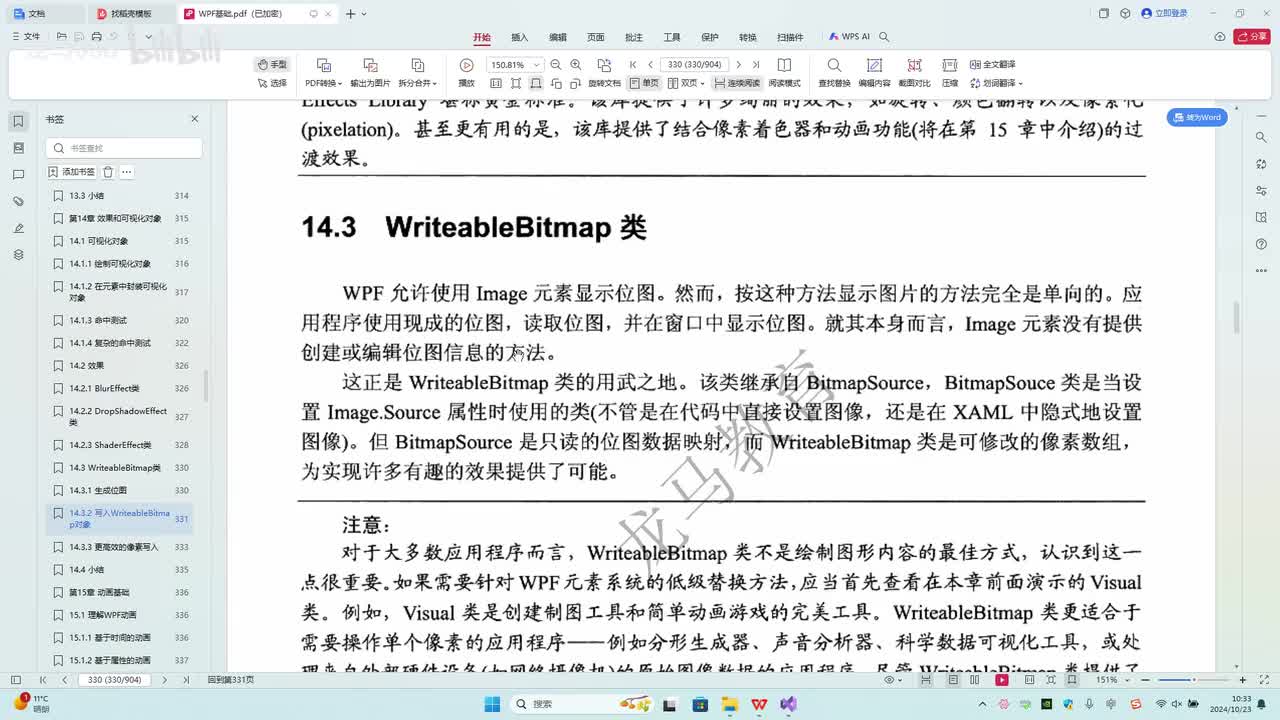Switch to the selection tool (选择)
The width and height of the screenshot is (1280, 720).
point(272,83)
